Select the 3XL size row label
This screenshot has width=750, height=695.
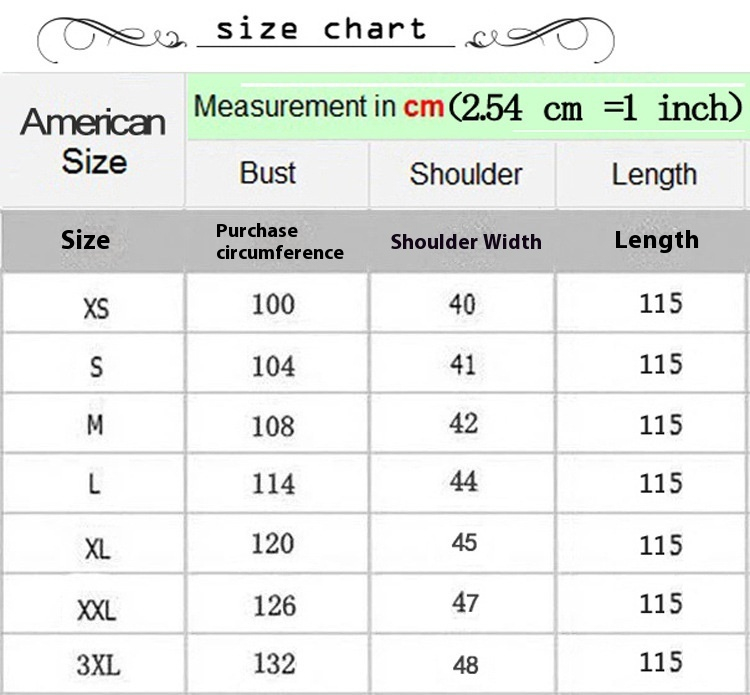[x=98, y=665]
